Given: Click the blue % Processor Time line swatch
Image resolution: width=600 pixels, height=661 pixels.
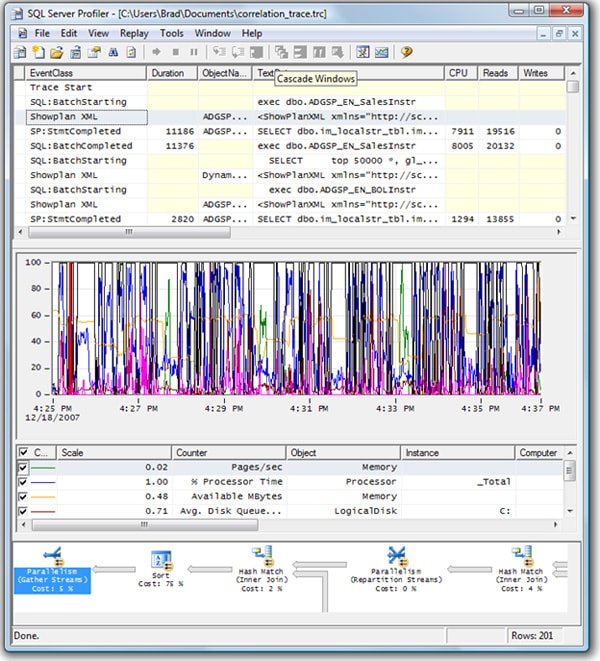Looking at the screenshot, I should pyautogui.click(x=43, y=482).
